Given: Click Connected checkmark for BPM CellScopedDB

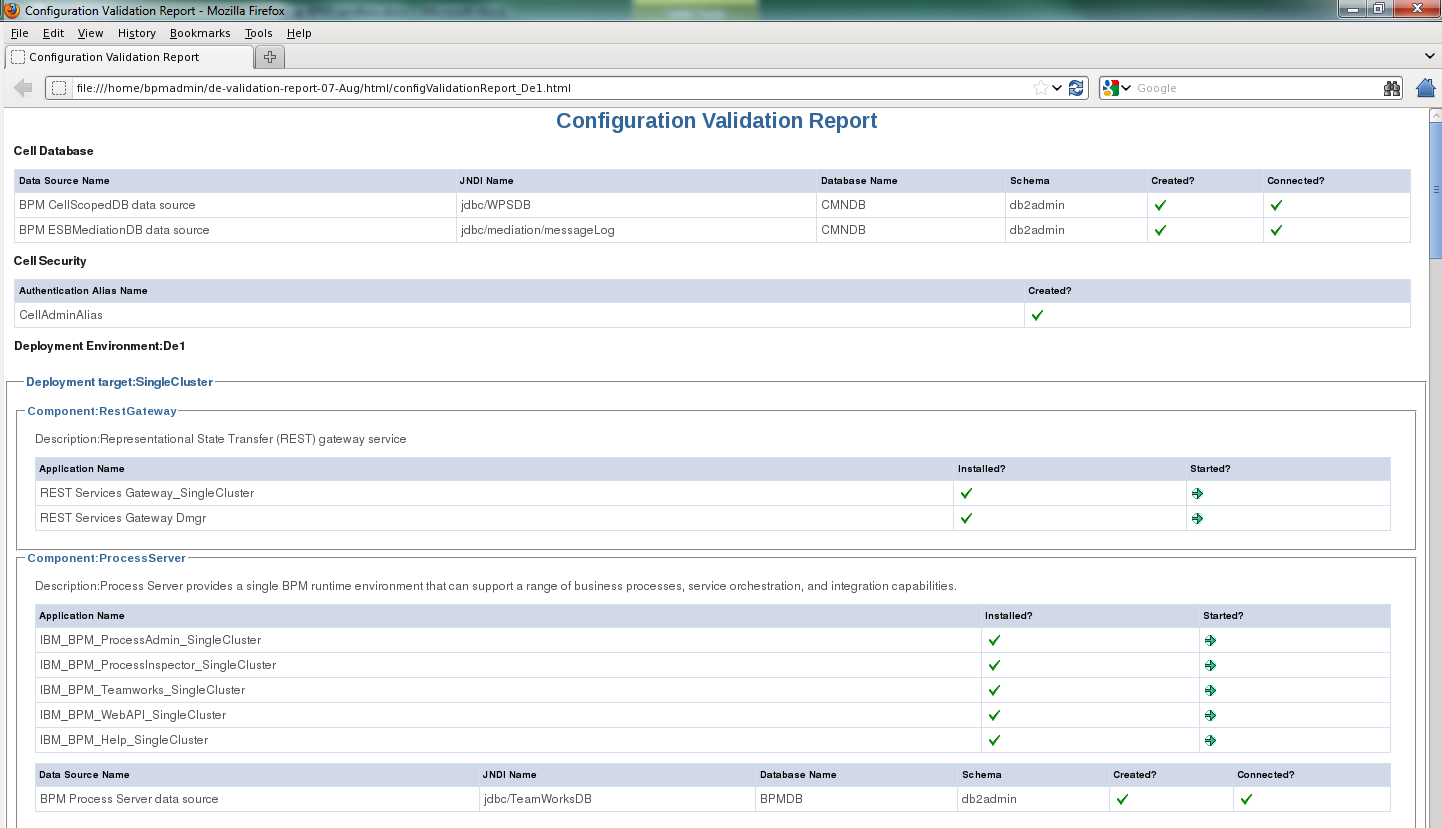Looking at the screenshot, I should pyautogui.click(x=1276, y=205).
